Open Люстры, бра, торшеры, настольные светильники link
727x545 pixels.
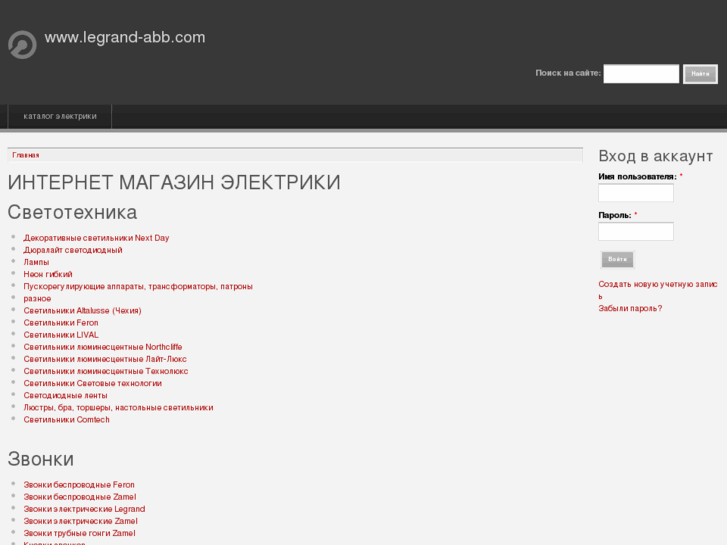pyautogui.click(x=118, y=408)
